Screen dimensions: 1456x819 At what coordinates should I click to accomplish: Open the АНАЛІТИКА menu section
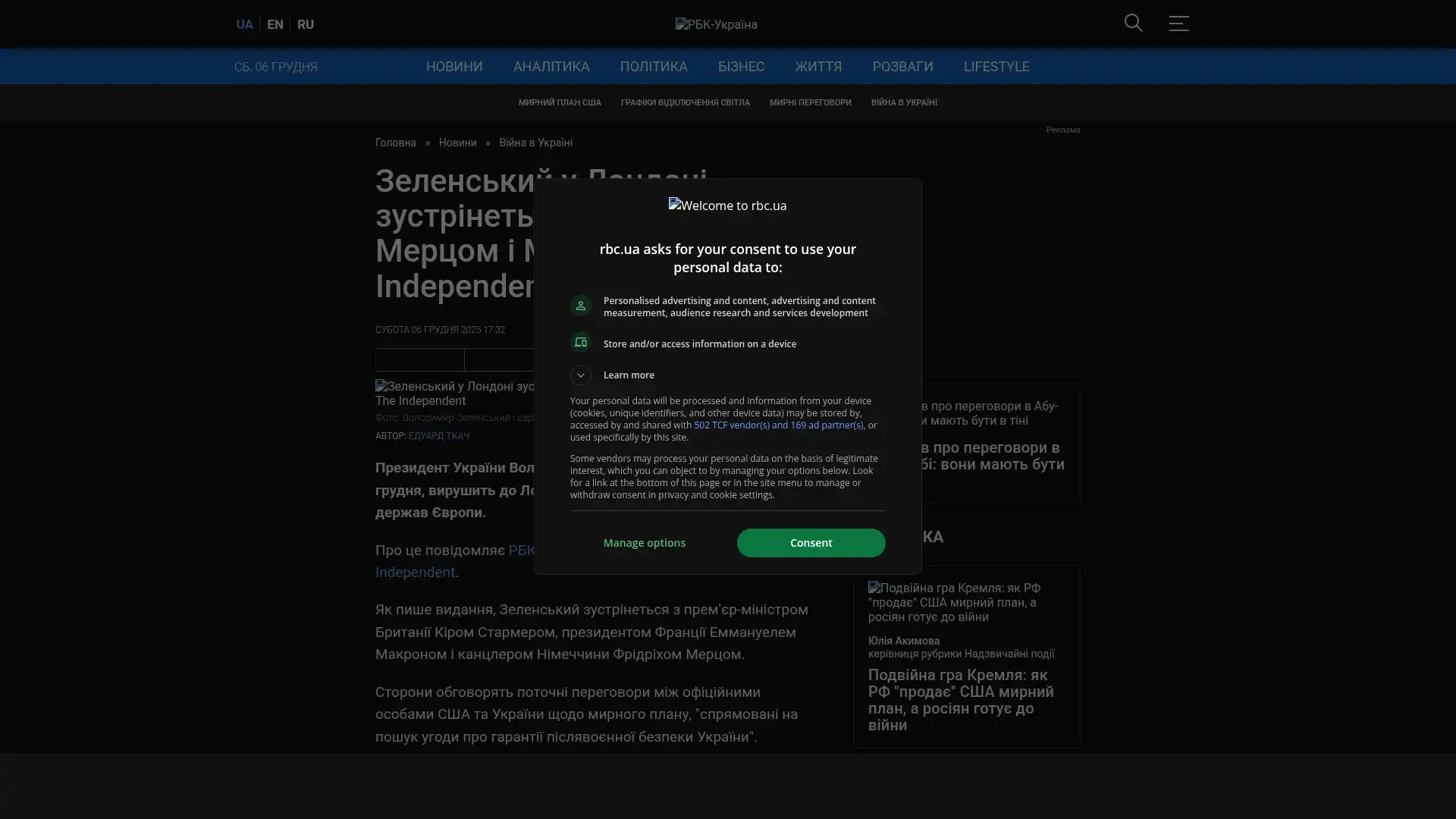551,67
